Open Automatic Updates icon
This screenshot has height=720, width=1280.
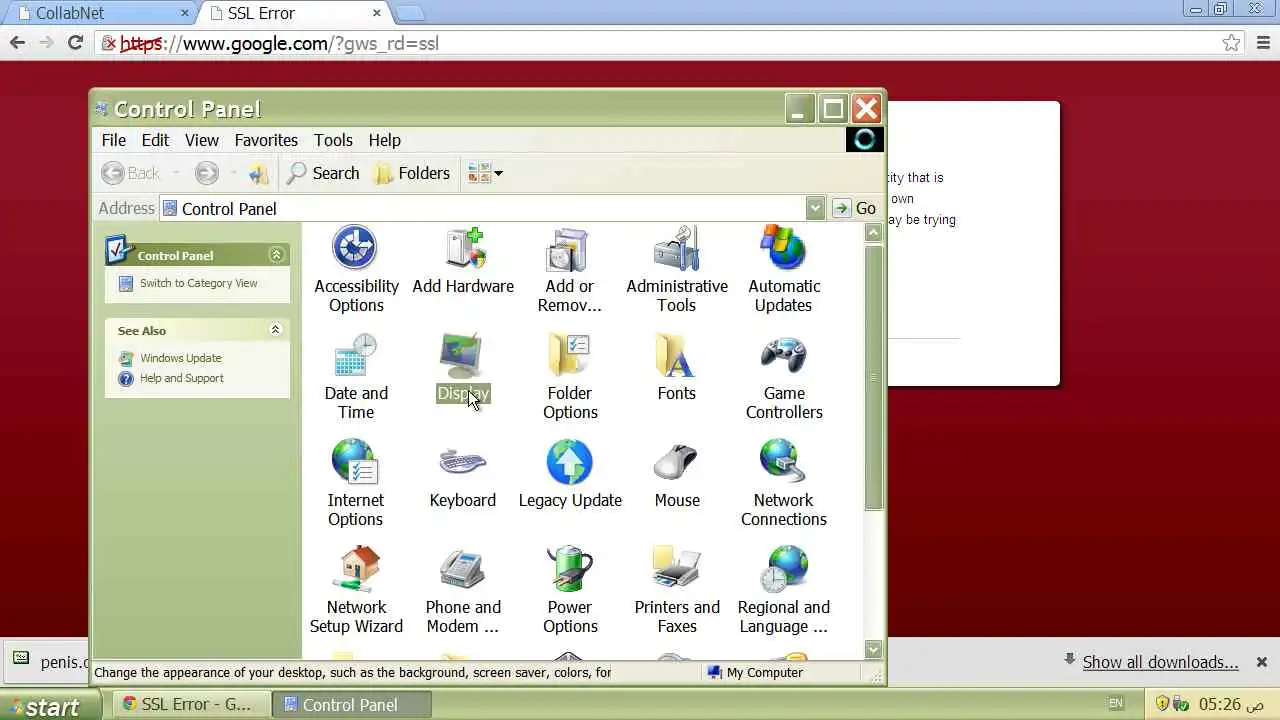[x=783, y=269]
